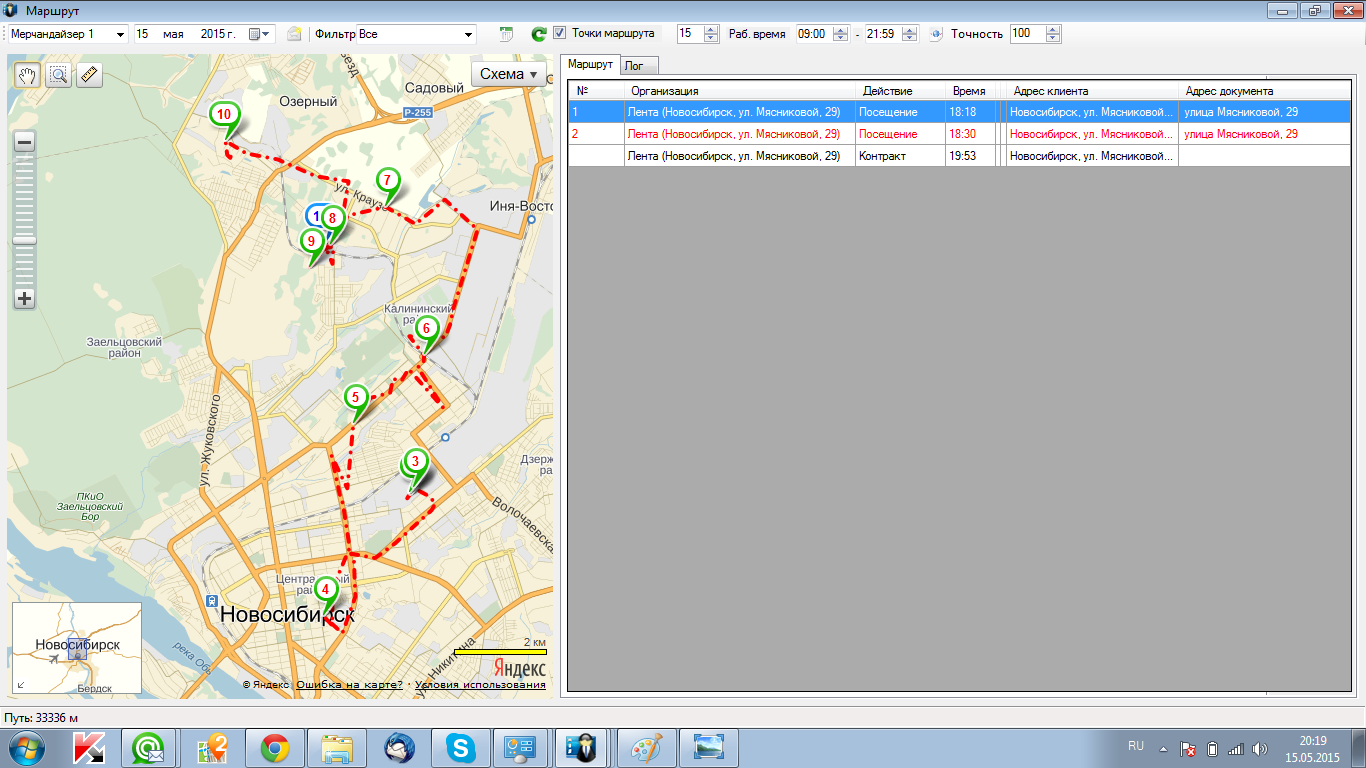Select the hand pan tool on map
The height and width of the screenshot is (768, 1366).
(x=28, y=75)
